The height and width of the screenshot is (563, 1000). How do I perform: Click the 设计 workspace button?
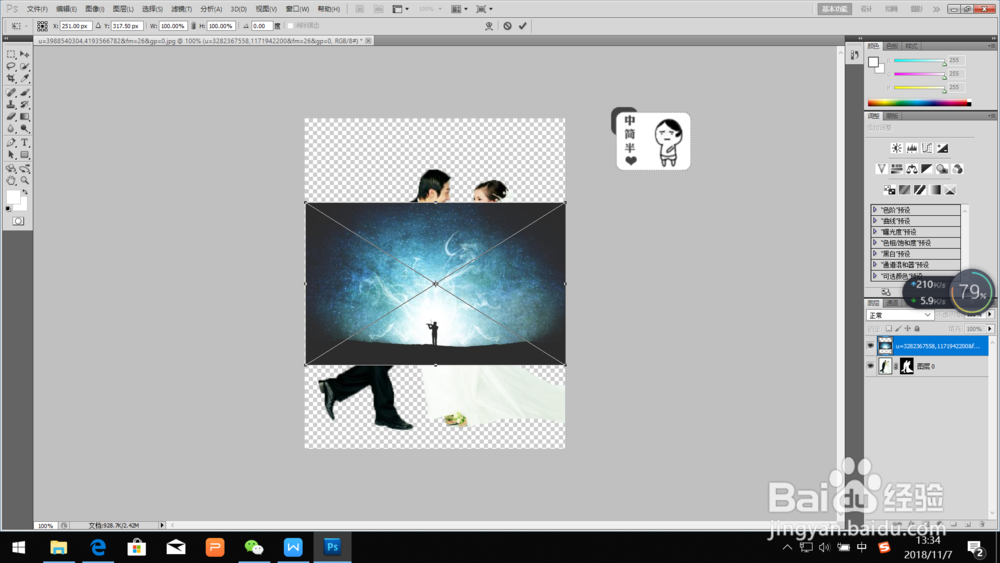click(866, 9)
